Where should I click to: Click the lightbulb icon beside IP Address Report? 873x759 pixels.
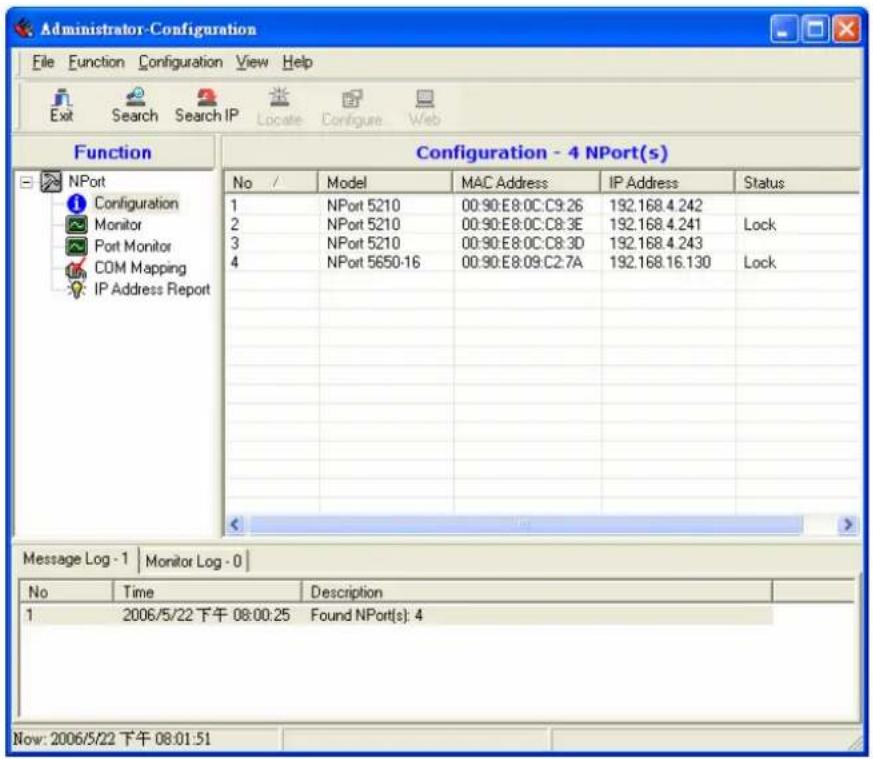(76, 290)
